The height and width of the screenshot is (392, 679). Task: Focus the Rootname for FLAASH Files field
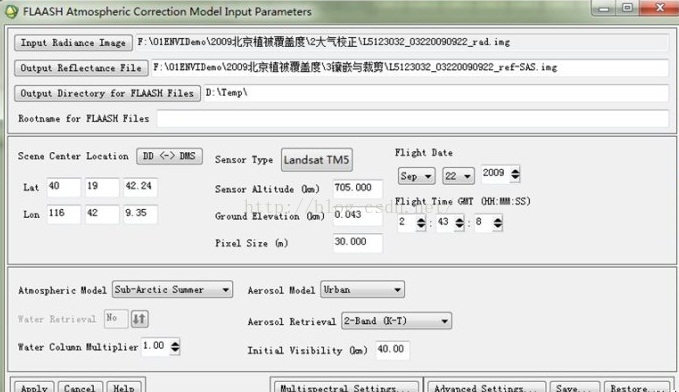coord(413,118)
